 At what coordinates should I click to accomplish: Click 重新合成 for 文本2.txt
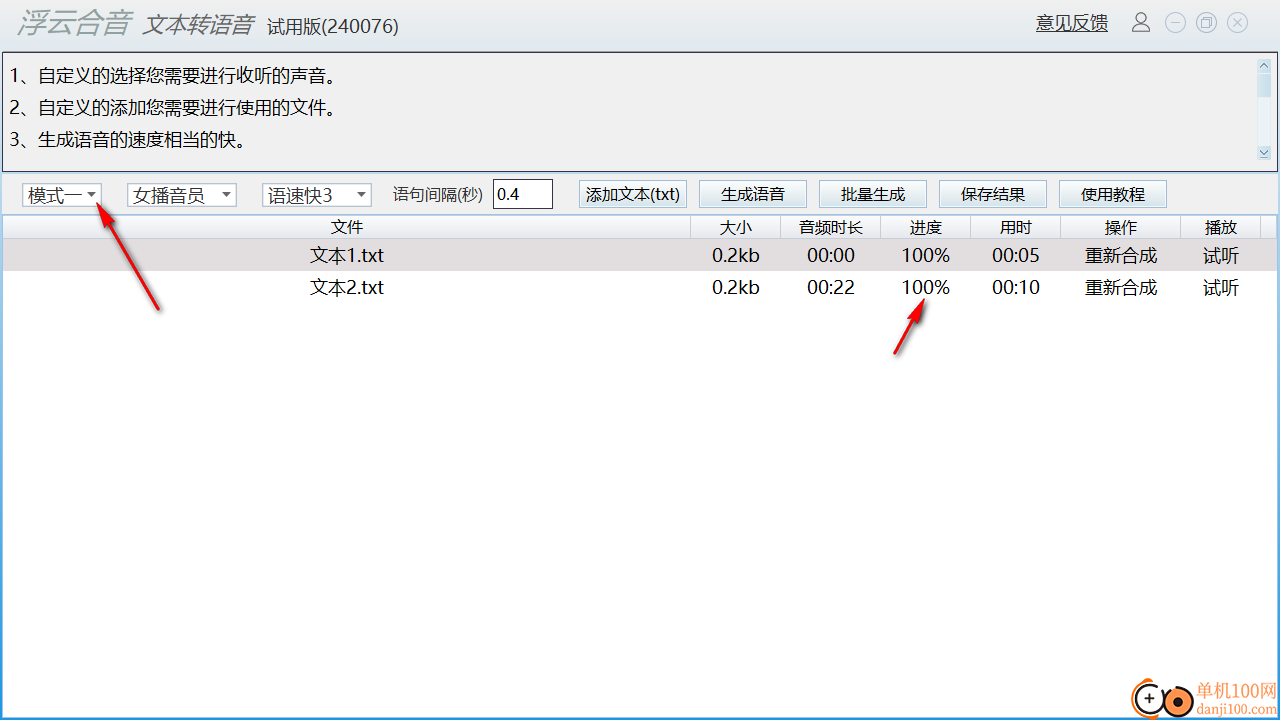(x=1121, y=288)
